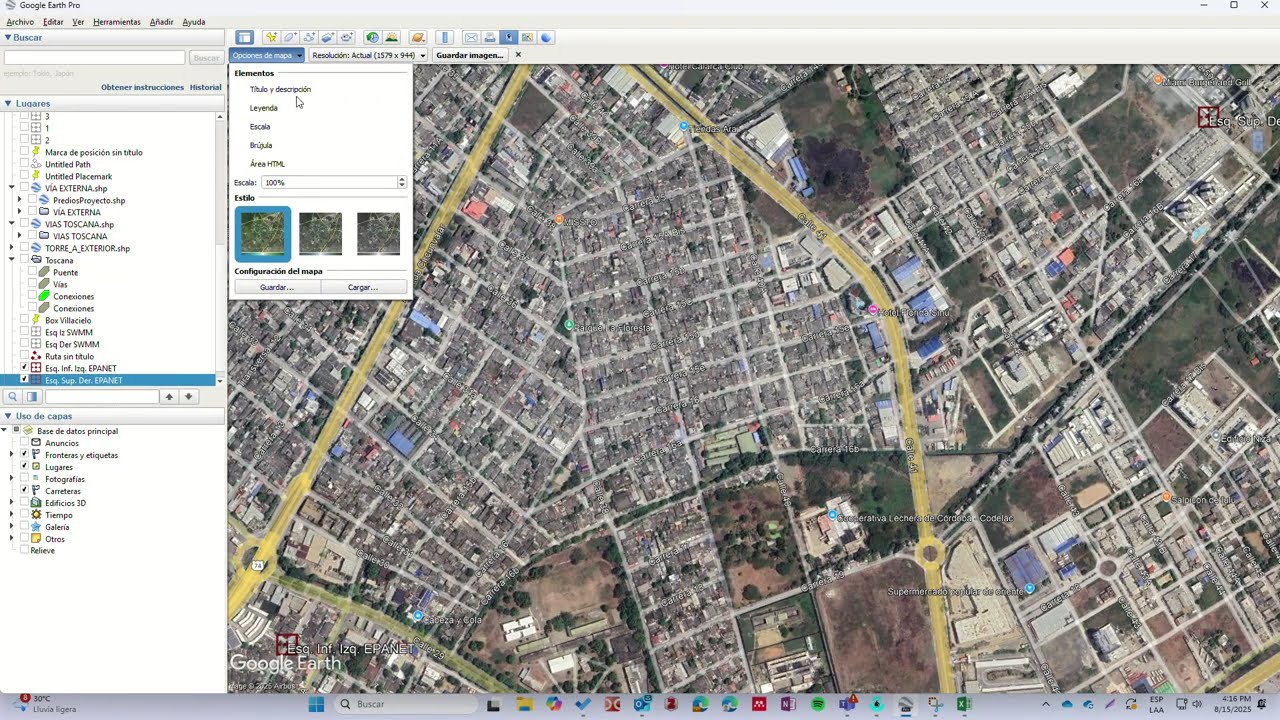Open Spotify from the taskbar

818,704
